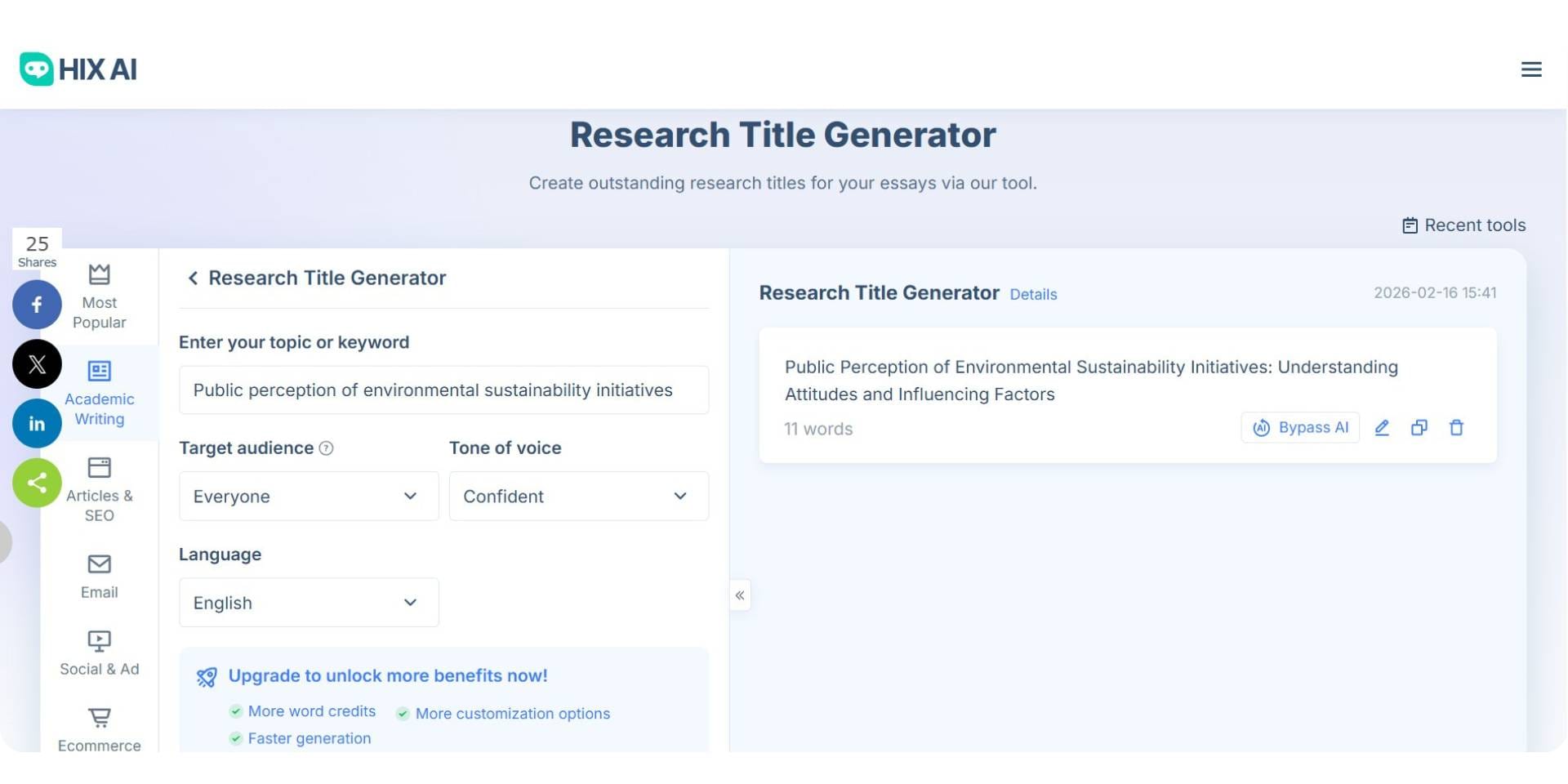1568x784 pixels.
Task: Share the page on Facebook
Action: tap(37, 304)
